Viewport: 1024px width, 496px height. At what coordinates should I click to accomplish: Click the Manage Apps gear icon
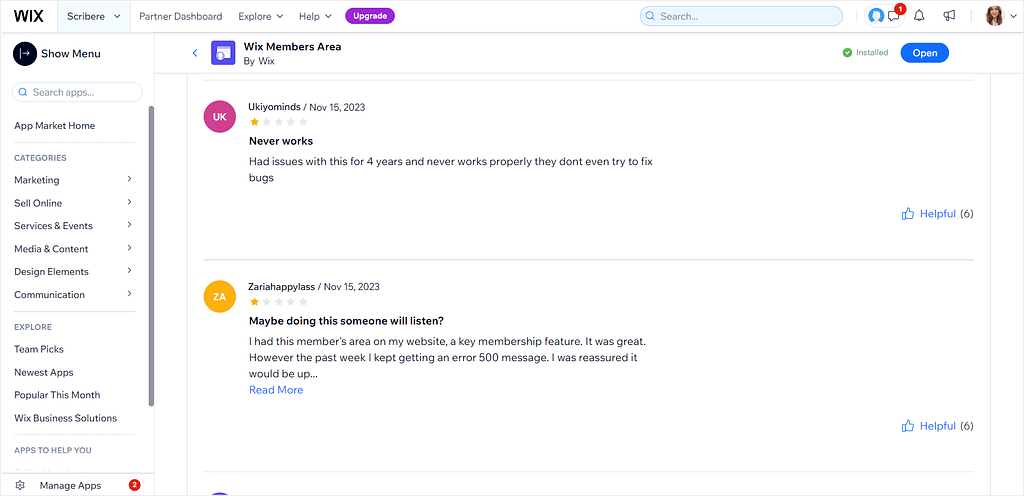[x=20, y=486]
